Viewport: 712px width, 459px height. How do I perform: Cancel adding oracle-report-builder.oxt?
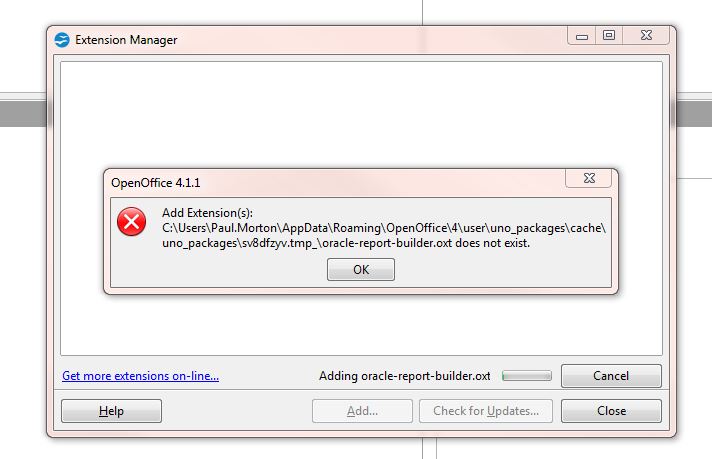(611, 376)
